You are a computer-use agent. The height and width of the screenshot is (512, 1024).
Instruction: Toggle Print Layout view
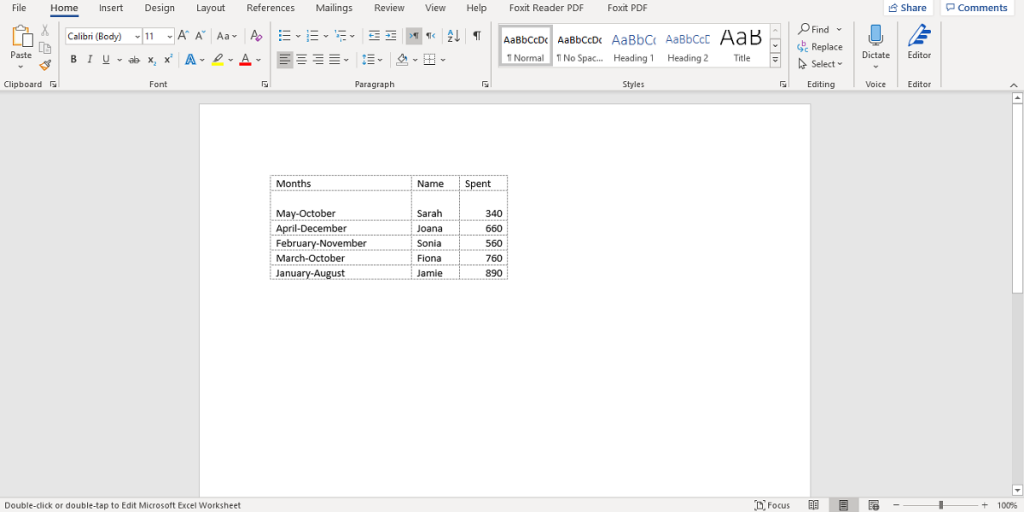(844, 505)
